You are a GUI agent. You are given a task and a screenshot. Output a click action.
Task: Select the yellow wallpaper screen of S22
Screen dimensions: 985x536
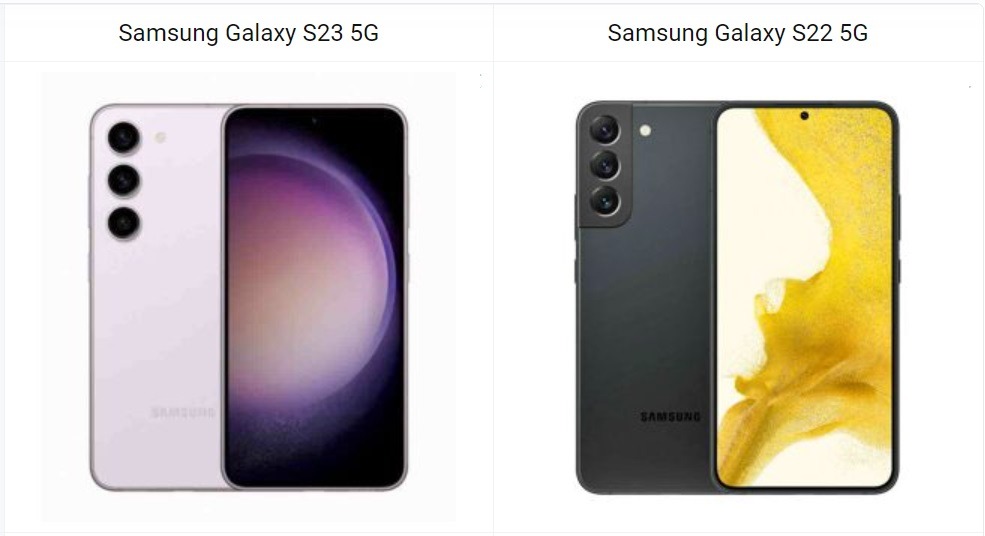click(x=805, y=298)
